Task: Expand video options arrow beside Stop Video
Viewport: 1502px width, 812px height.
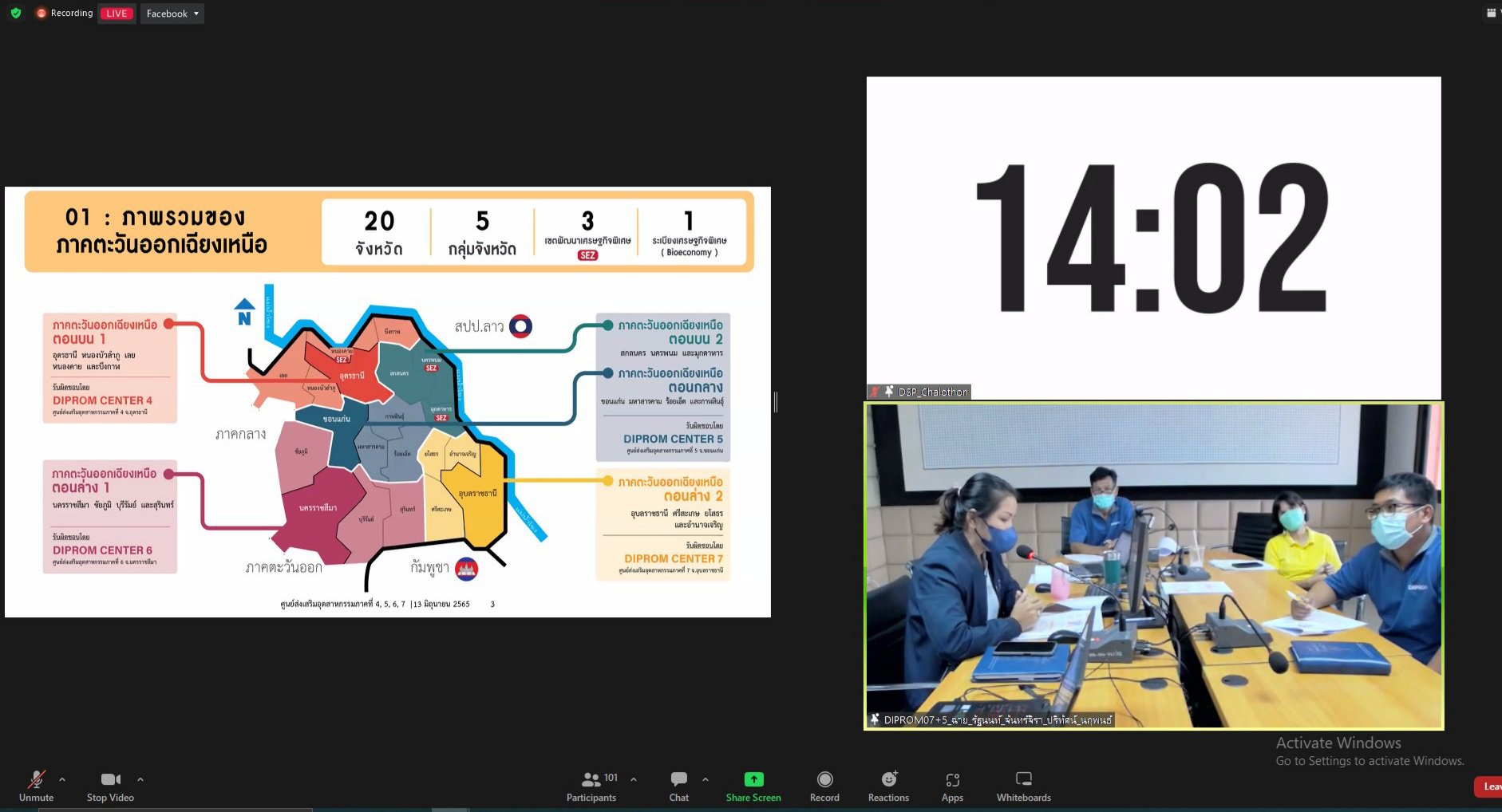Action: 140,779
